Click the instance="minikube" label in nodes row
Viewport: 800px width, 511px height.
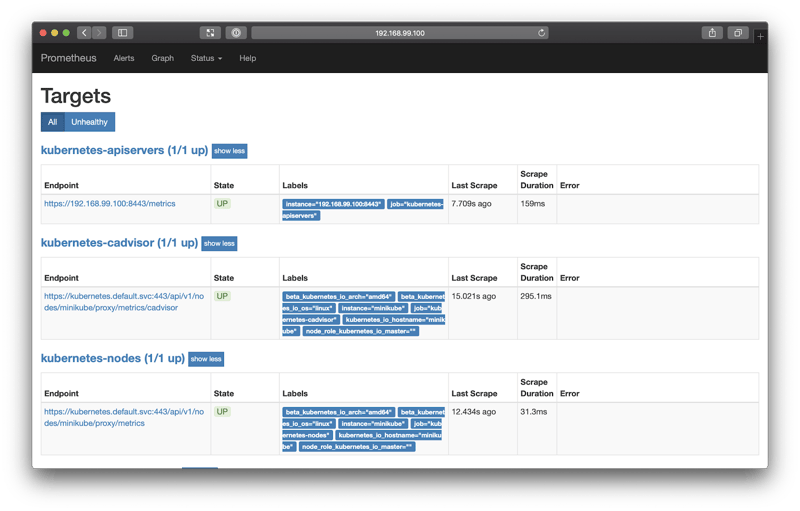(x=373, y=424)
